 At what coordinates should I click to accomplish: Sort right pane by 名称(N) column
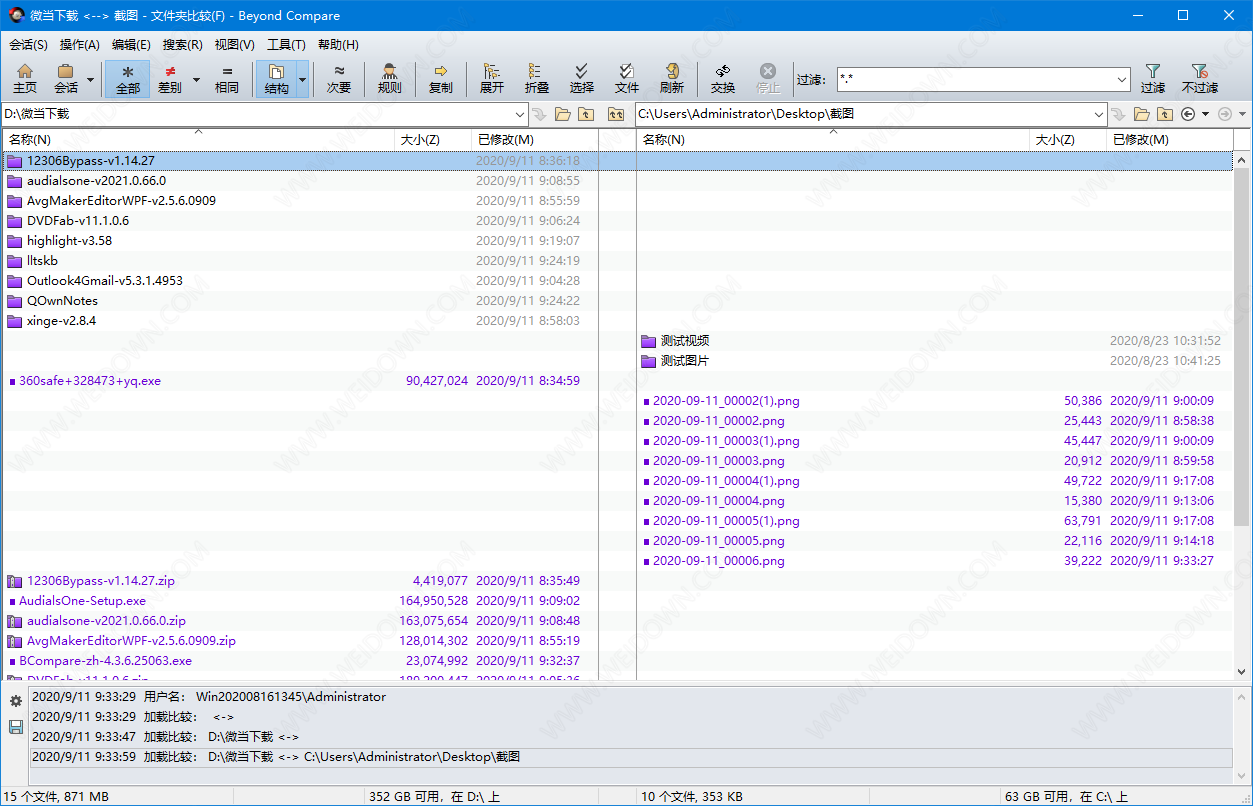[x=834, y=140]
